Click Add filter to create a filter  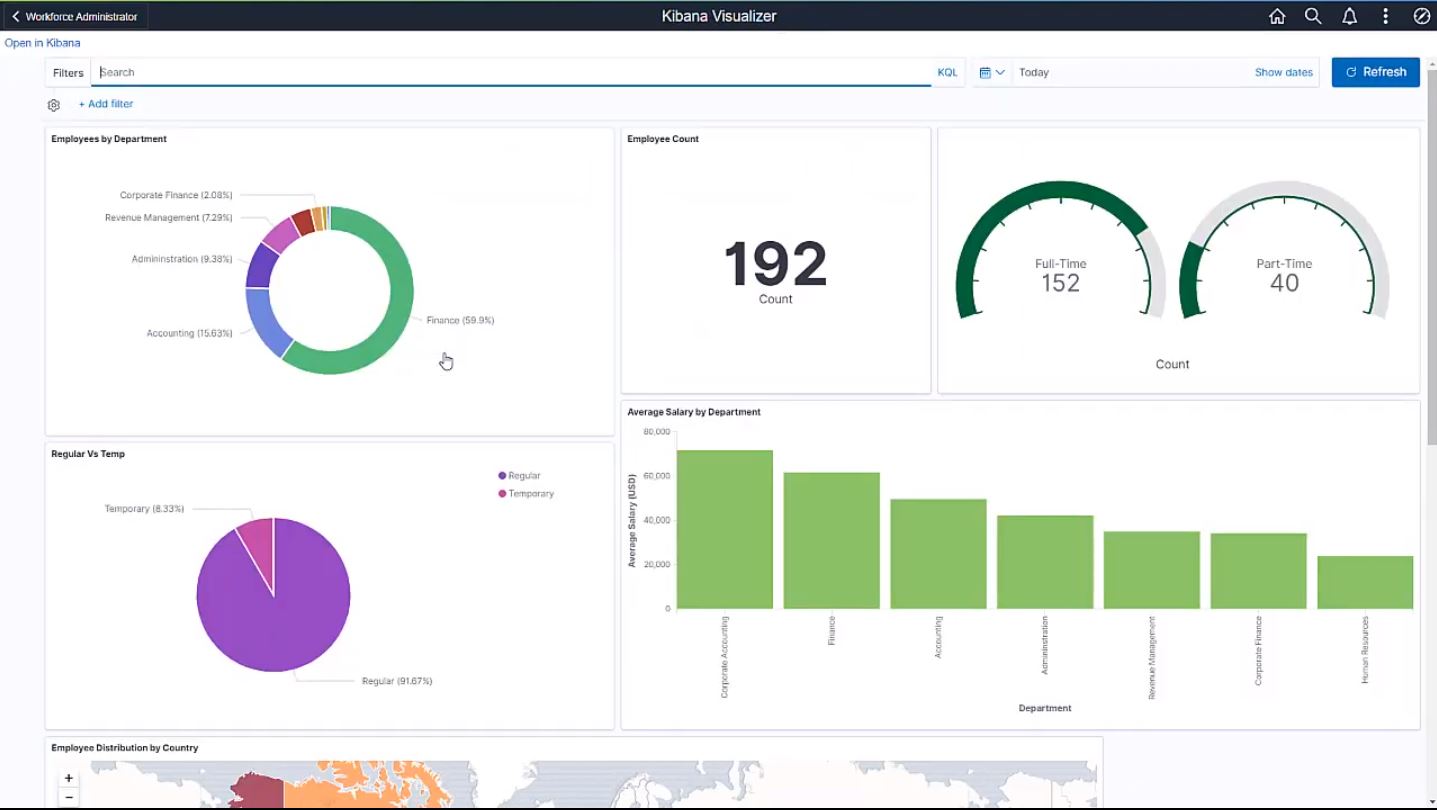[x=105, y=103]
